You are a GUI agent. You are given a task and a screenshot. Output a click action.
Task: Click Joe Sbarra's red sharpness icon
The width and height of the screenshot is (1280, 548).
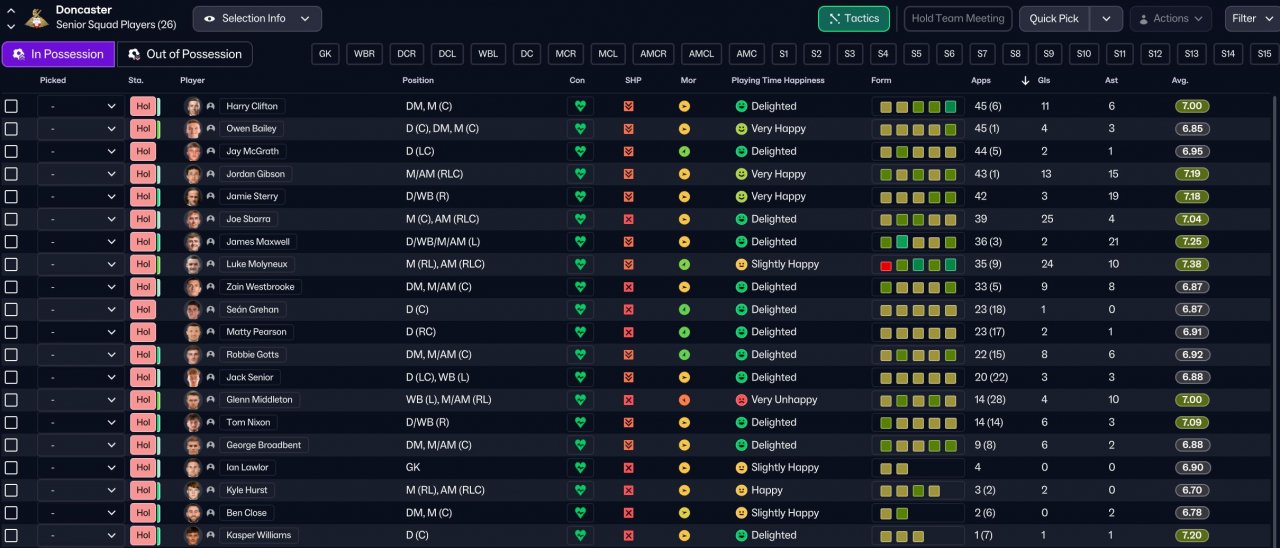pyautogui.click(x=629, y=219)
